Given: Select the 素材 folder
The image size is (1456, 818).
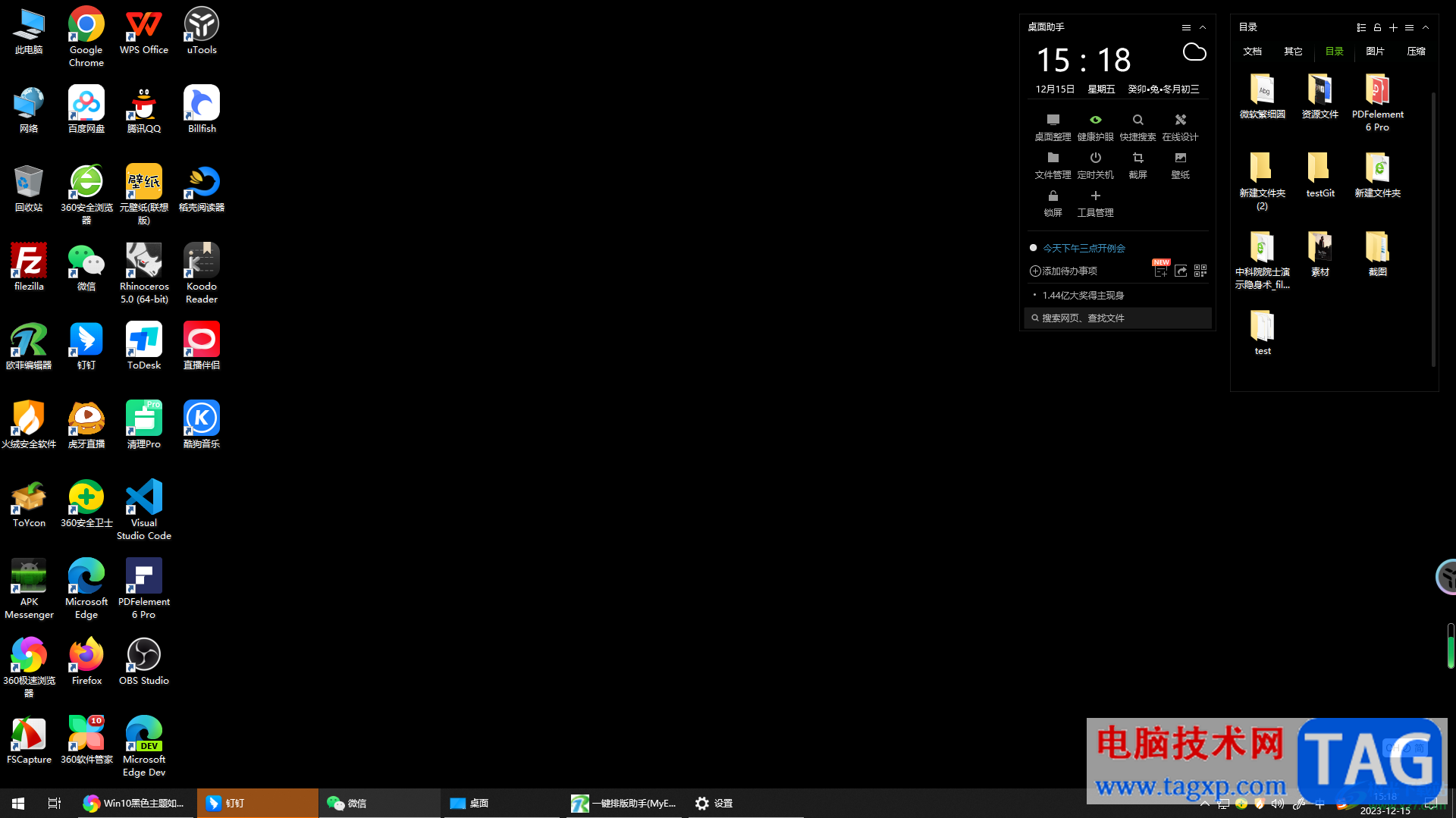Looking at the screenshot, I should [1320, 254].
